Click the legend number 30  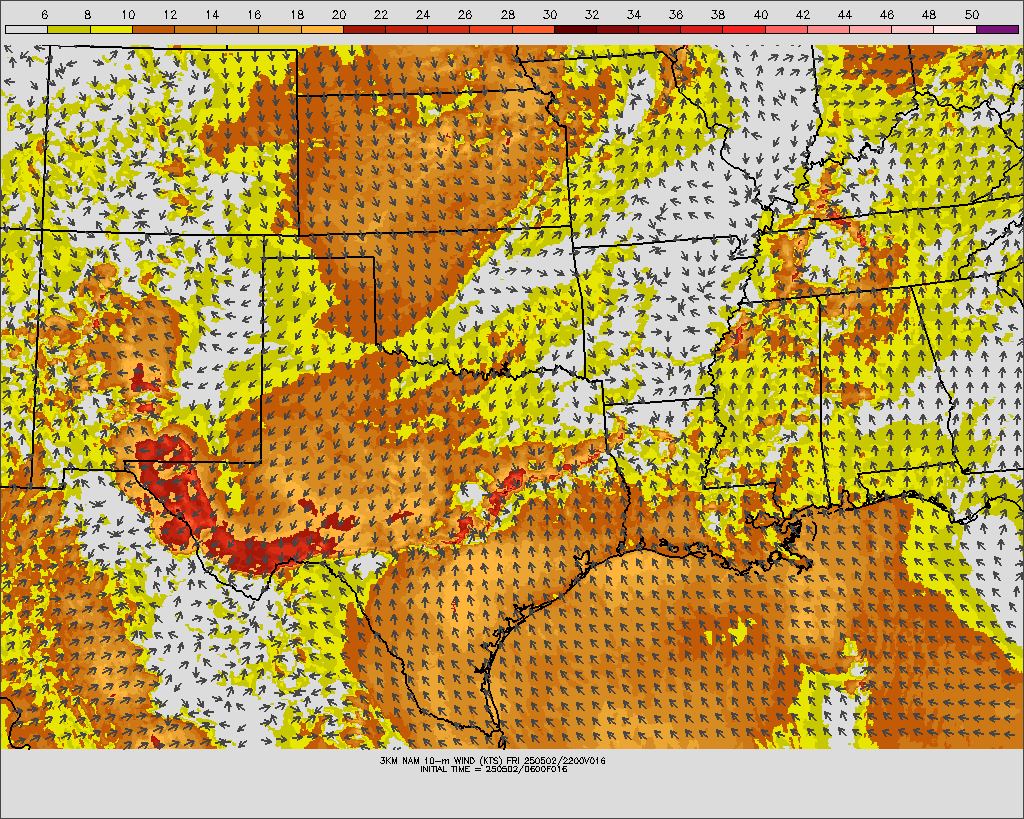point(549,14)
